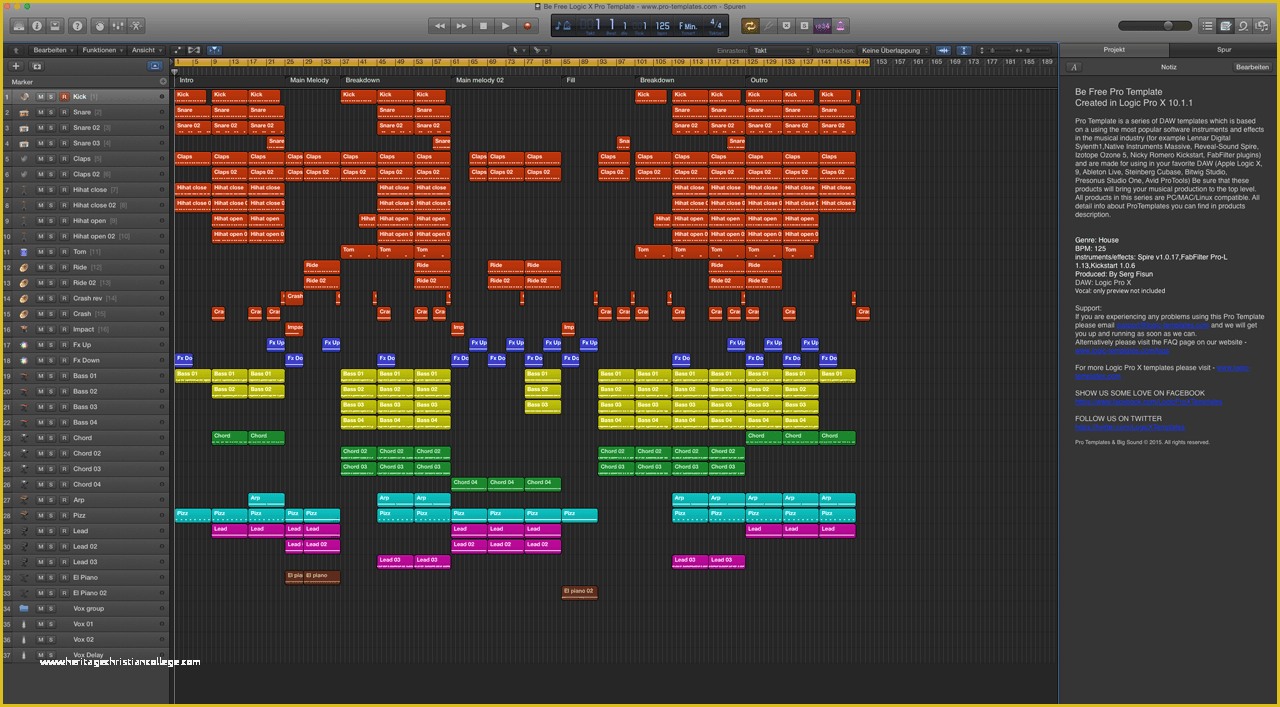Image resolution: width=1280 pixels, height=707 pixels.
Task: Open the Verschieben Keine Überlappung dropdown
Action: coord(895,50)
